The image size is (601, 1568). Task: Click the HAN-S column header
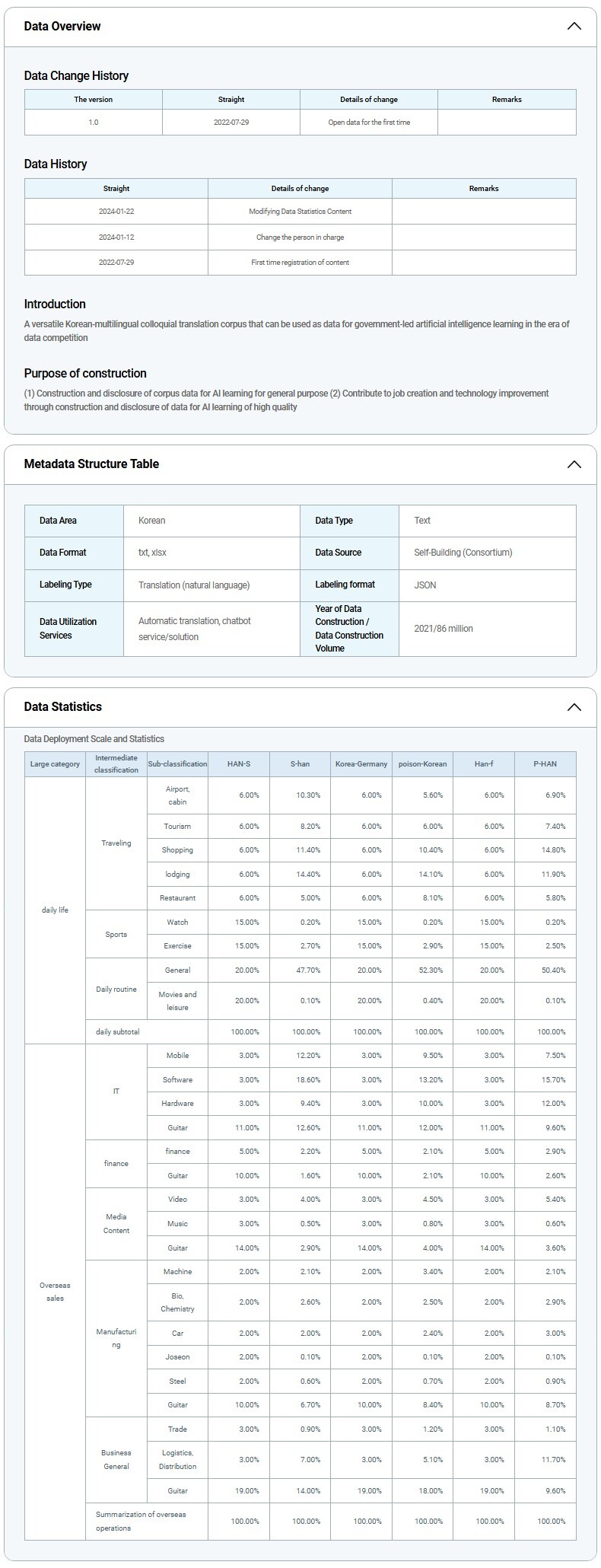click(238, 763)
